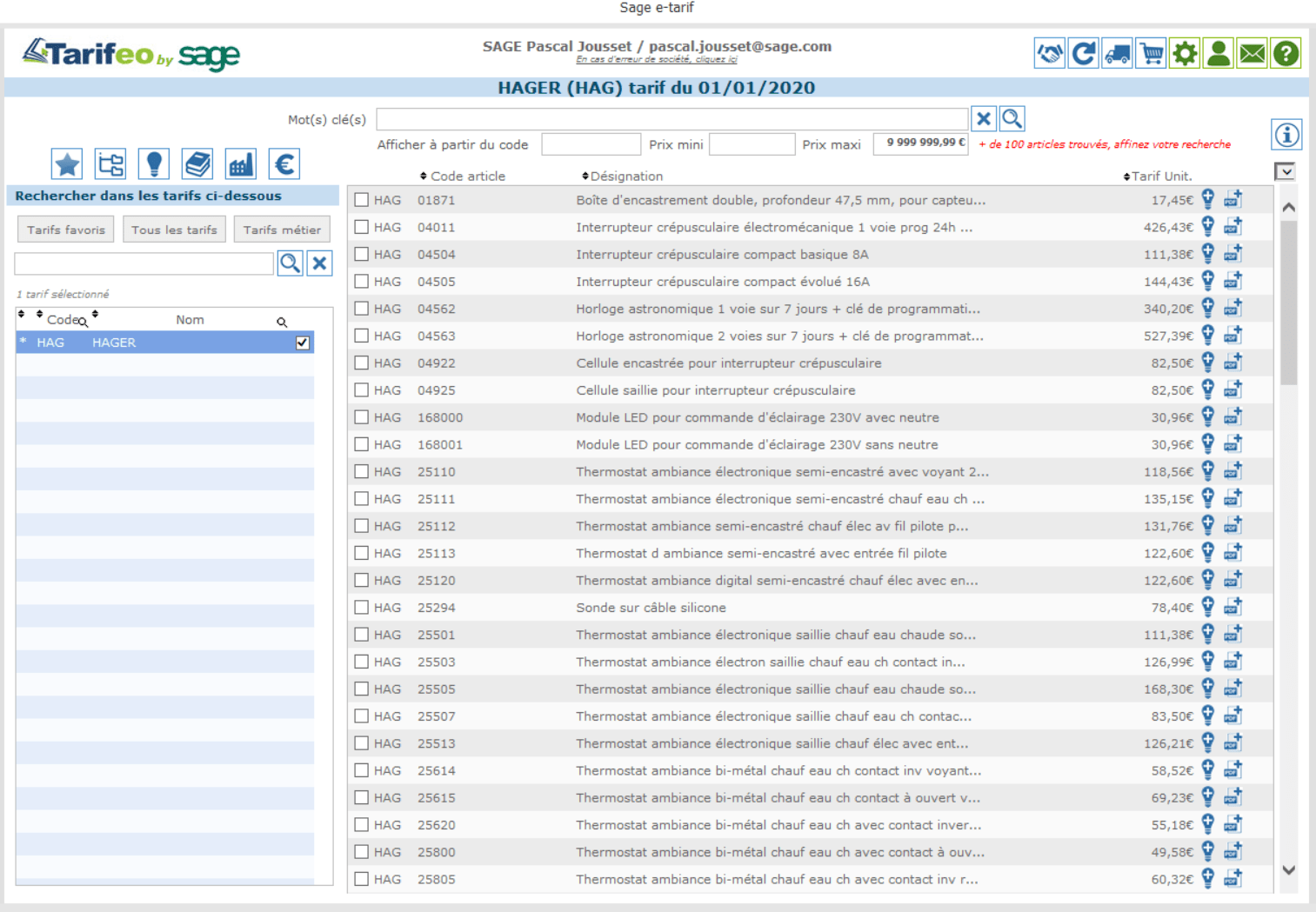Uncheck the HAGER tarif checkbox
Viewport: 1316px width, 912px height.
click(302, 343)
